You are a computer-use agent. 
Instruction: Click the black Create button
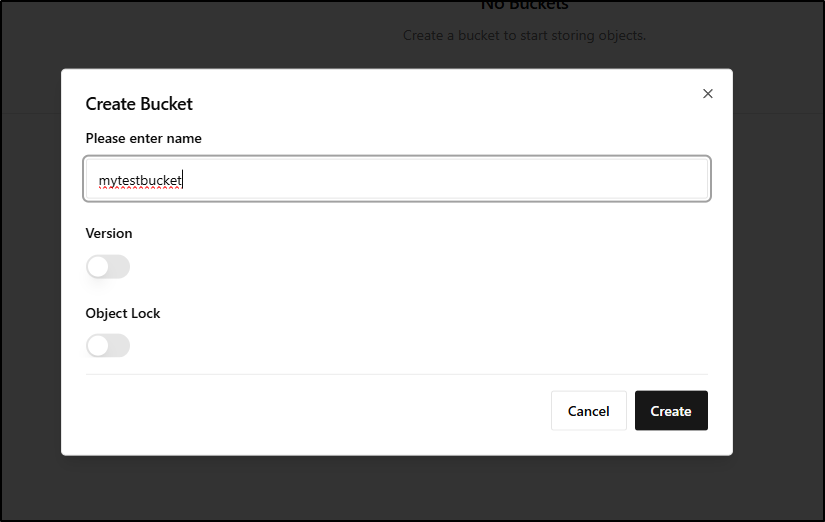[x=671, y=411]
